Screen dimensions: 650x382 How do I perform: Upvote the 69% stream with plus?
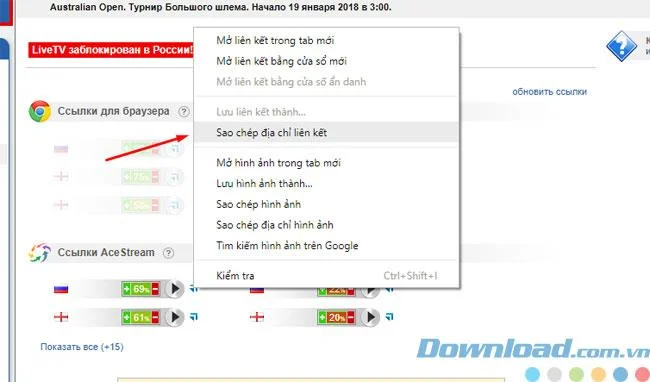tap(126, 289)
